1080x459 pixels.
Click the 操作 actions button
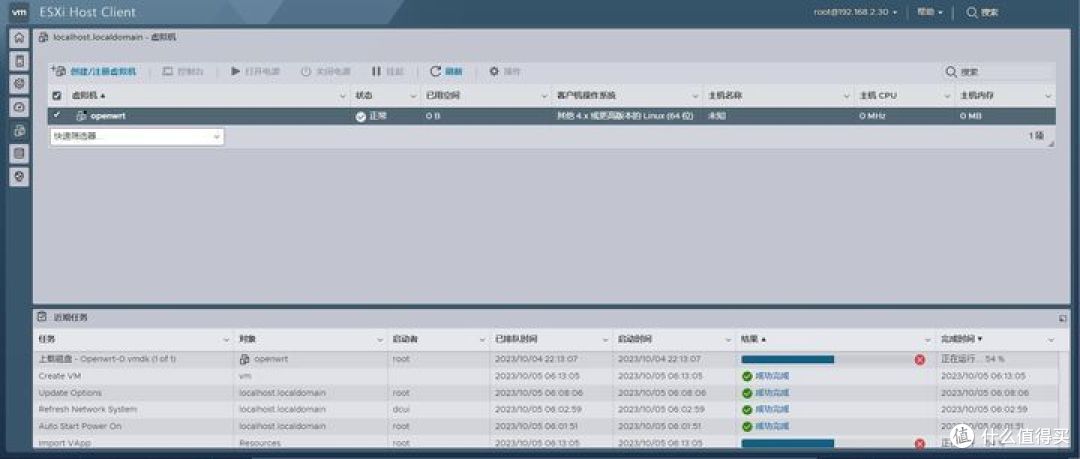pyautogui.click(x=505, y=72)
